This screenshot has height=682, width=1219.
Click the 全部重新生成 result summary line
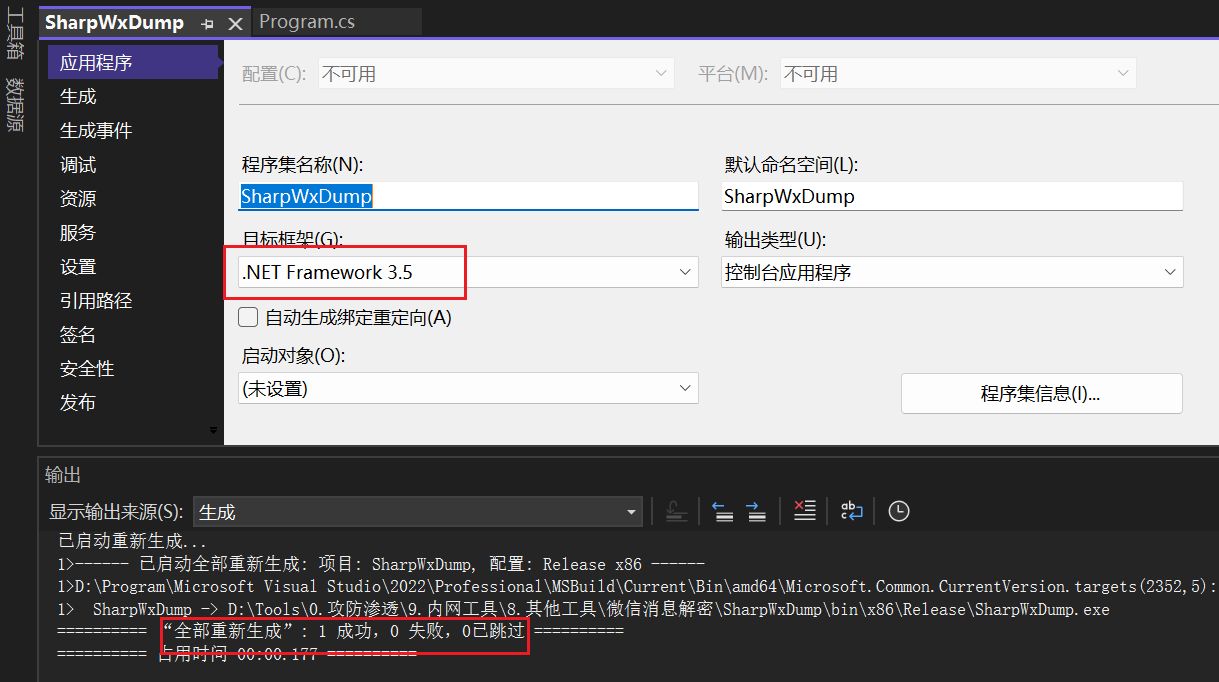click(x=340, y=632)
